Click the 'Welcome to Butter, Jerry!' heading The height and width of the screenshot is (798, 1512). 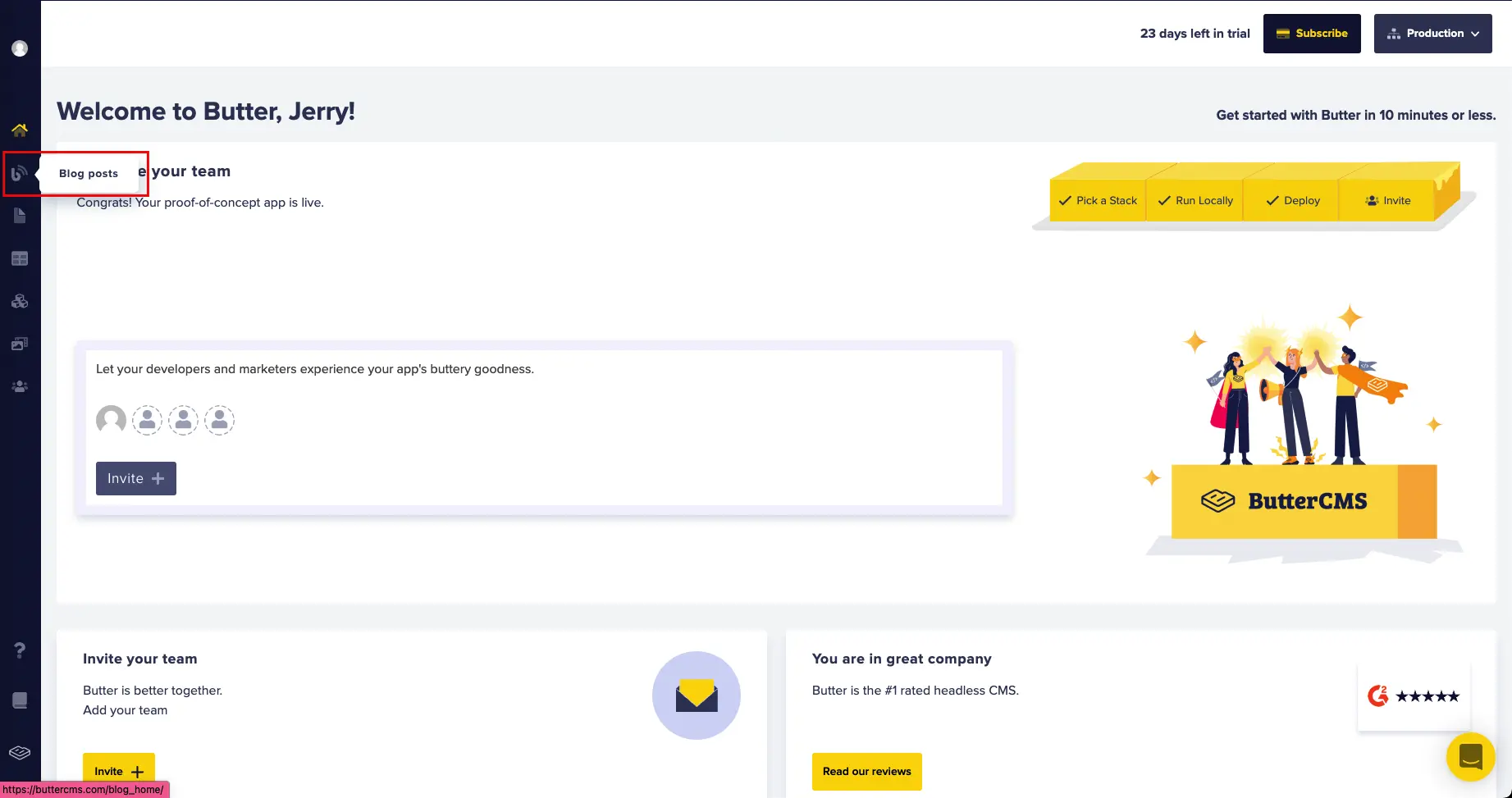(206, 112)
